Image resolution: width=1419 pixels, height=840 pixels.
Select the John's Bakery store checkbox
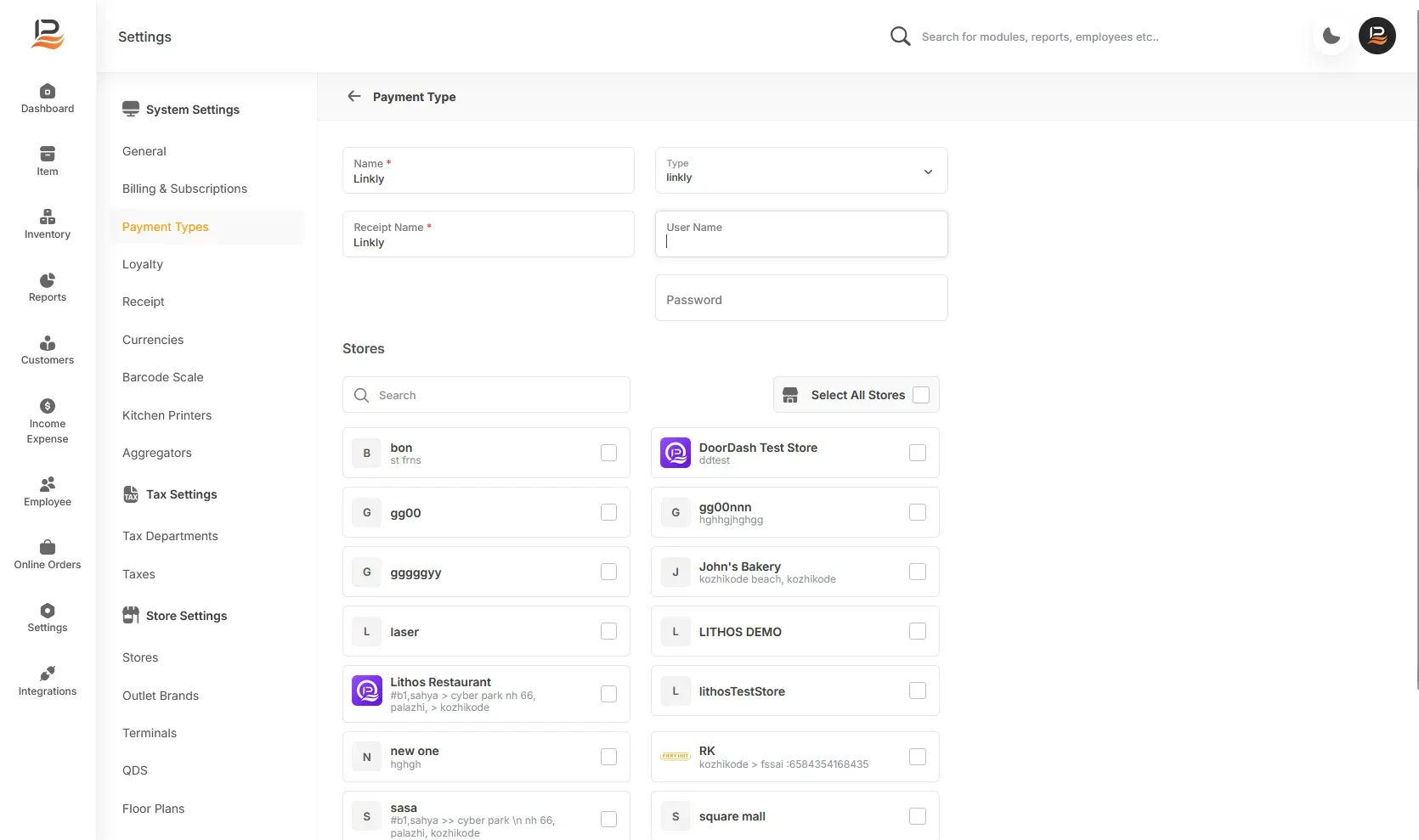918,572
